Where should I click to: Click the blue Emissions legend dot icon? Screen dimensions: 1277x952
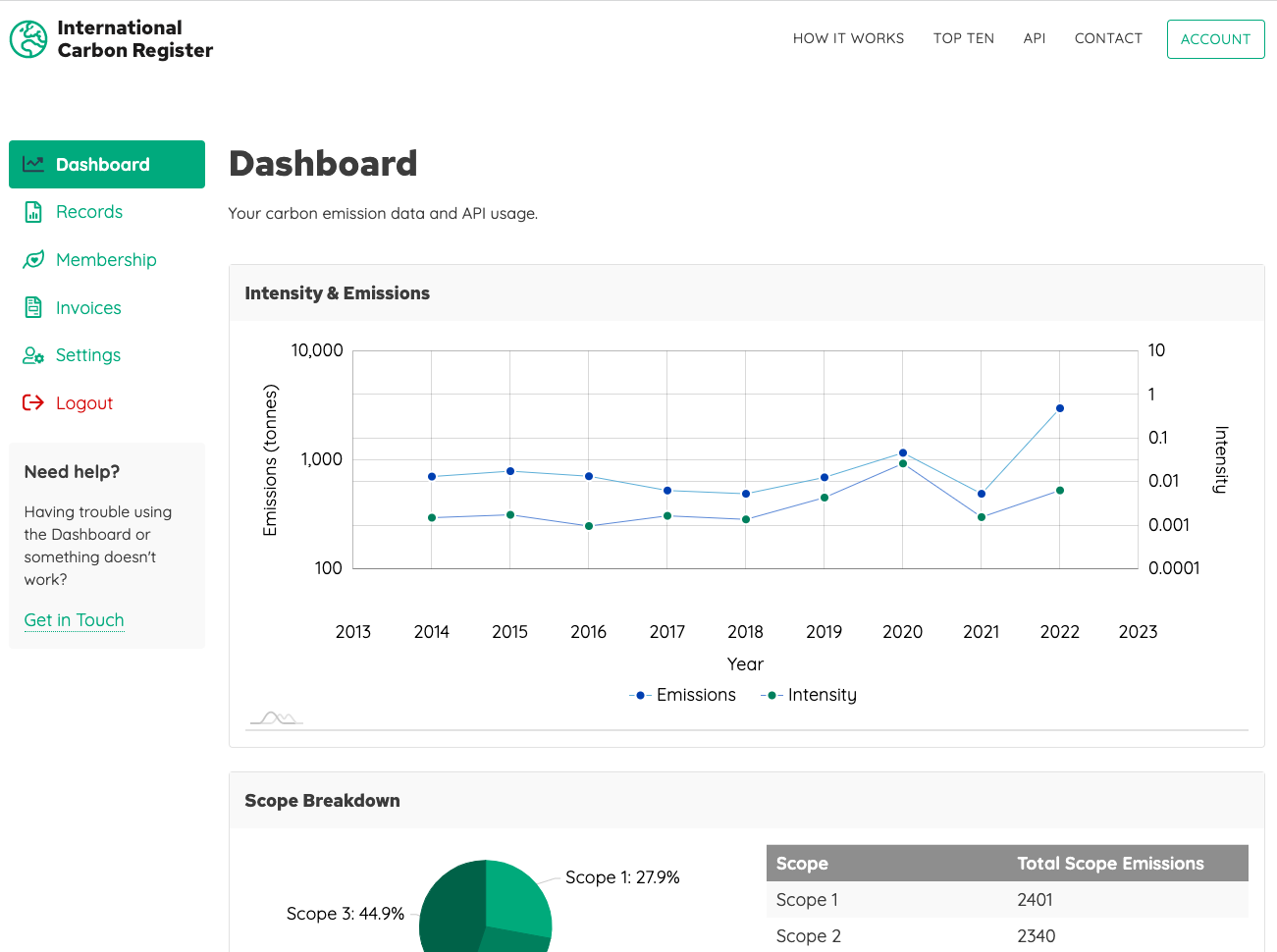[x=640, y=695]
